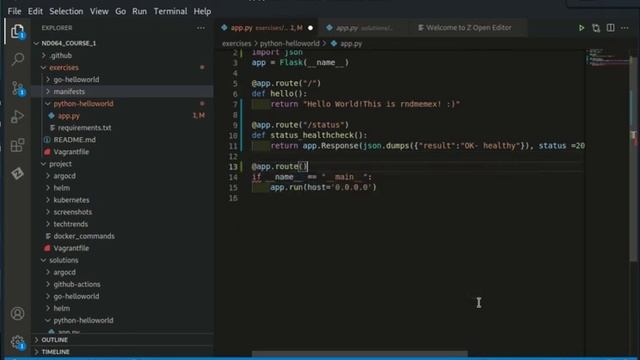The width and height of the screenshot is (640, 360).
Task: Click the unsaved dot on app.py tab
Action: click(310, 28)
